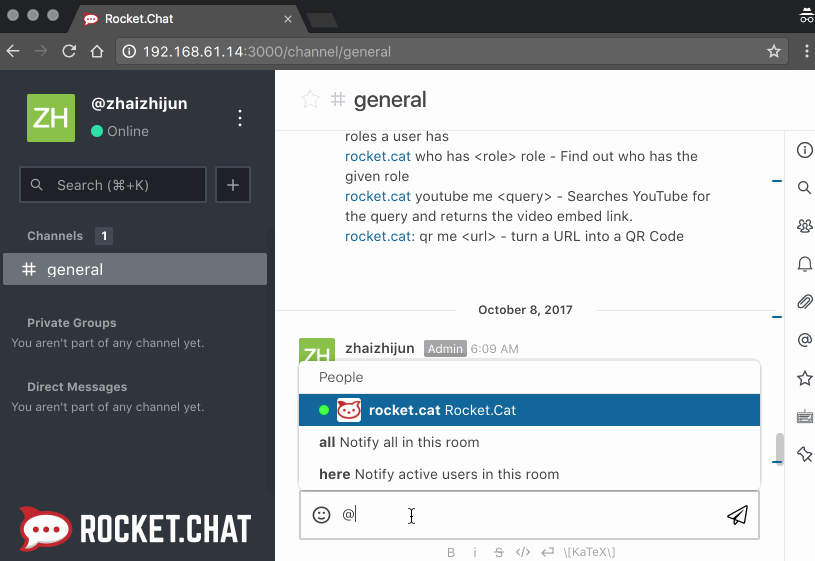
Task: Click the Admin role badge
Action: click(445, 348)
